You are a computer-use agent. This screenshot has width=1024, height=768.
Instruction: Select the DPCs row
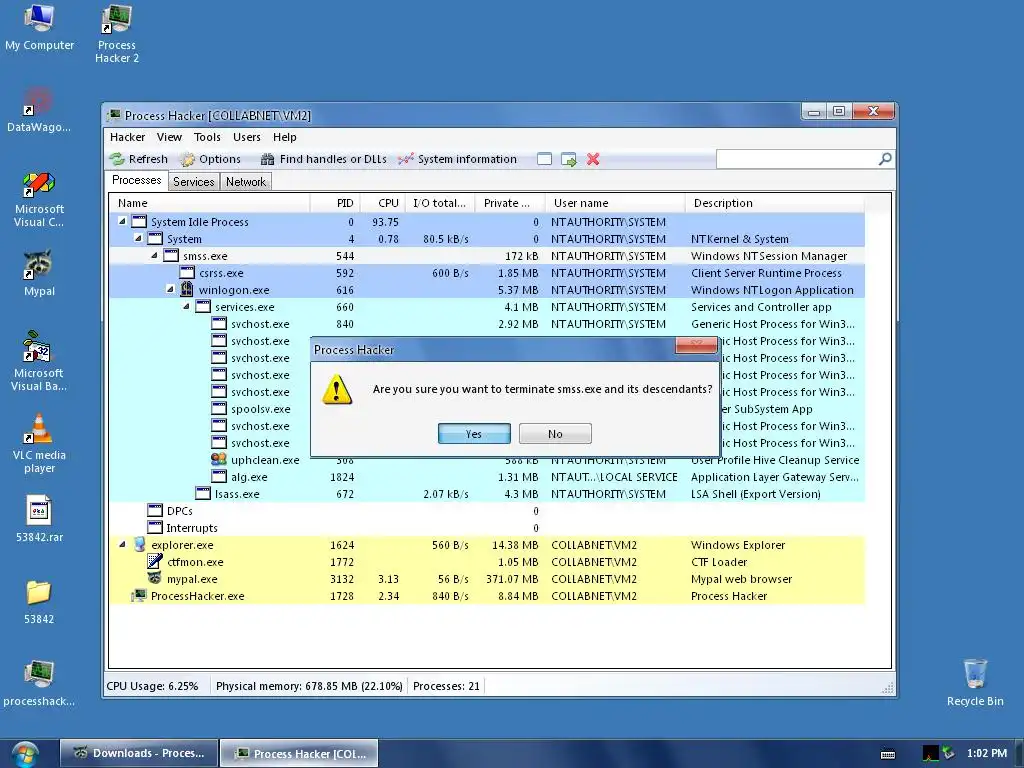487,511
